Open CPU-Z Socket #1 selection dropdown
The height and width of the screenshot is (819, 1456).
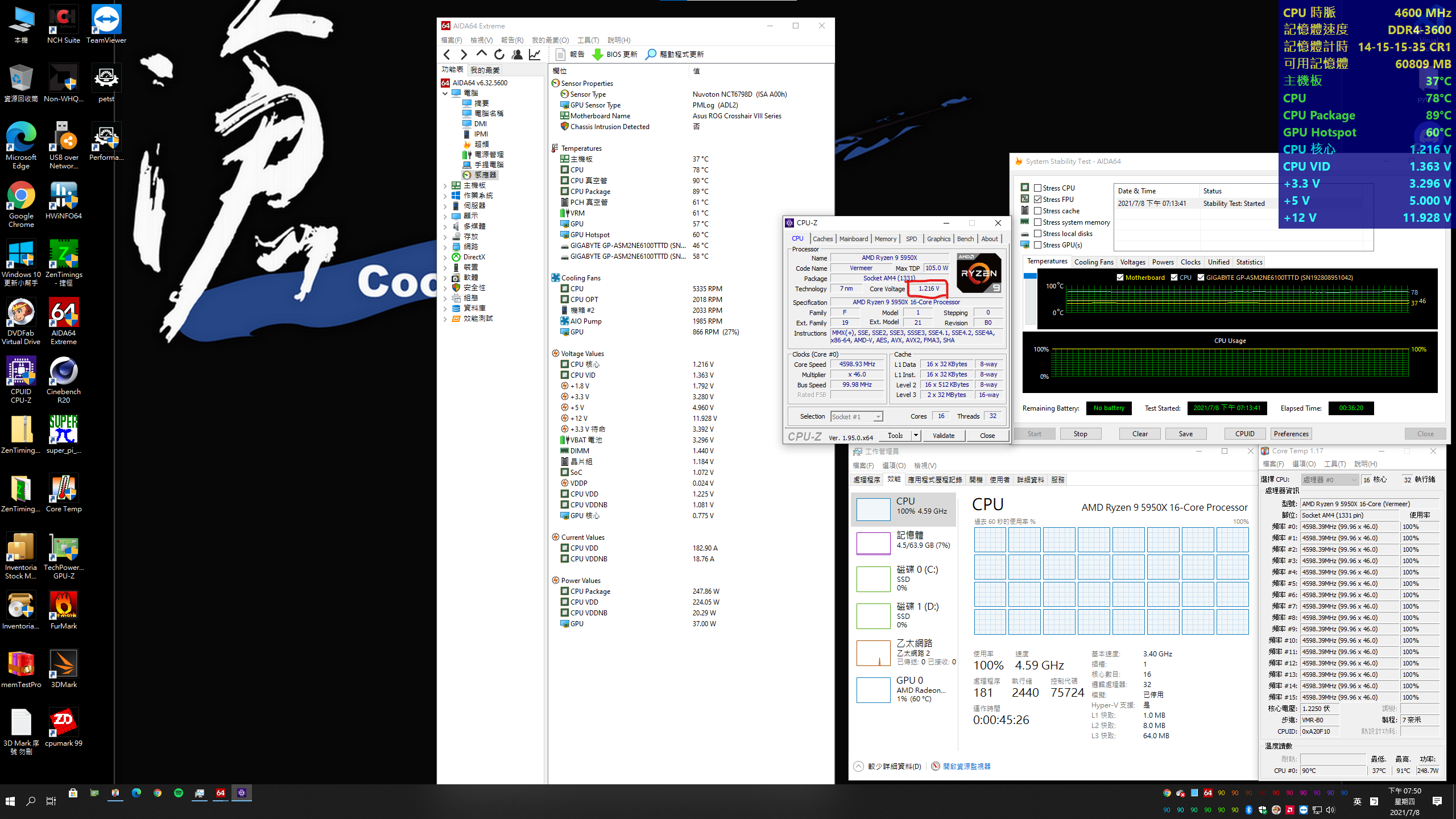(857, 417)
